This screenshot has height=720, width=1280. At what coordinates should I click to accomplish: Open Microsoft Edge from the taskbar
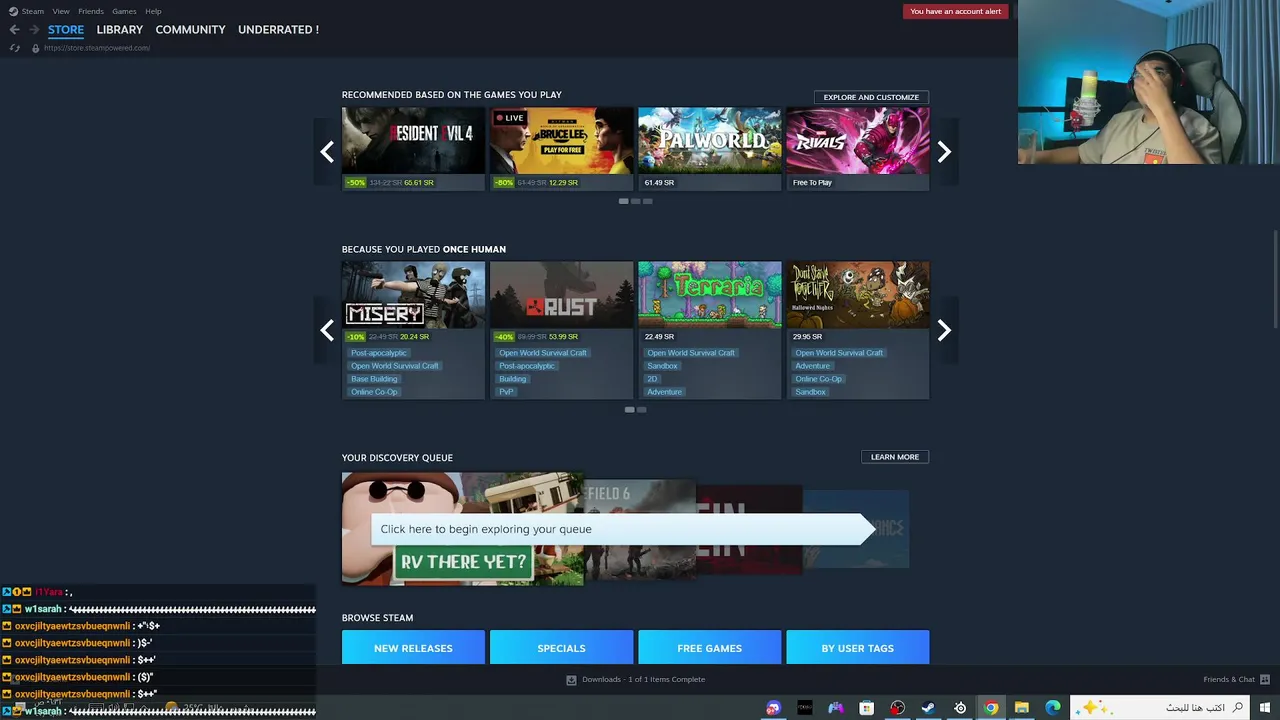click(1052, 708)
